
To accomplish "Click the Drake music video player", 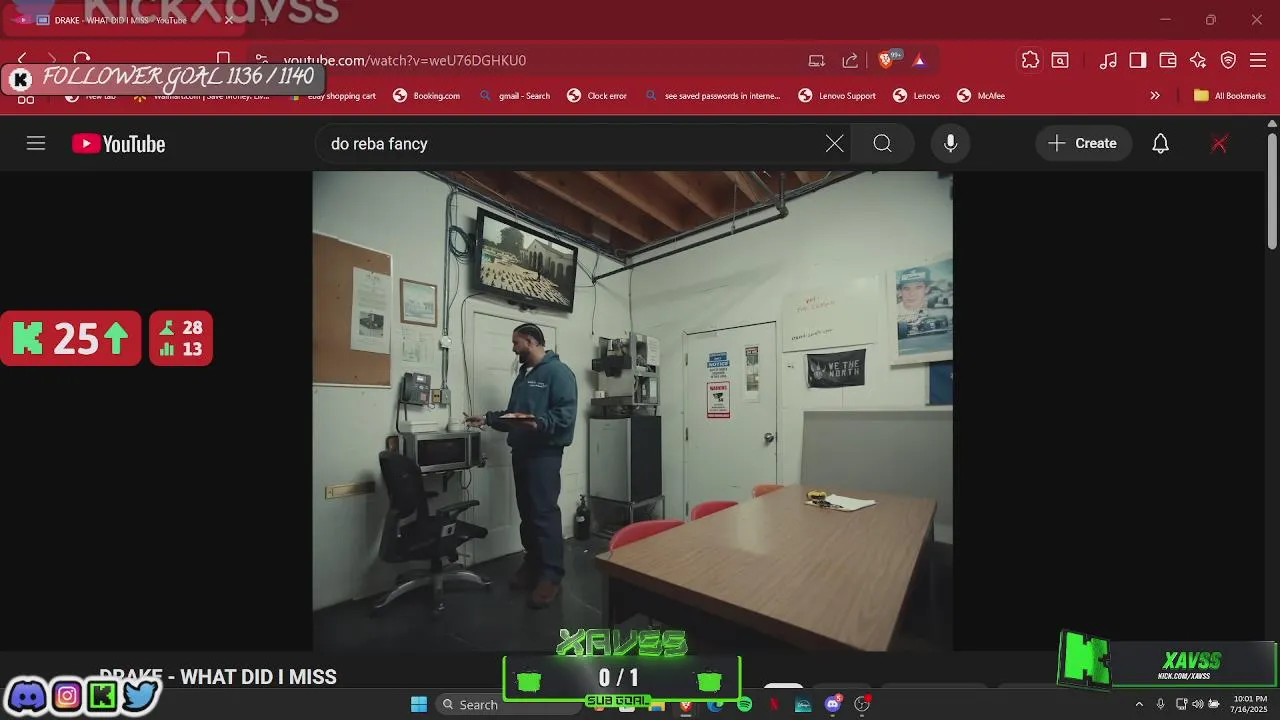I will (x=632, y=411).
